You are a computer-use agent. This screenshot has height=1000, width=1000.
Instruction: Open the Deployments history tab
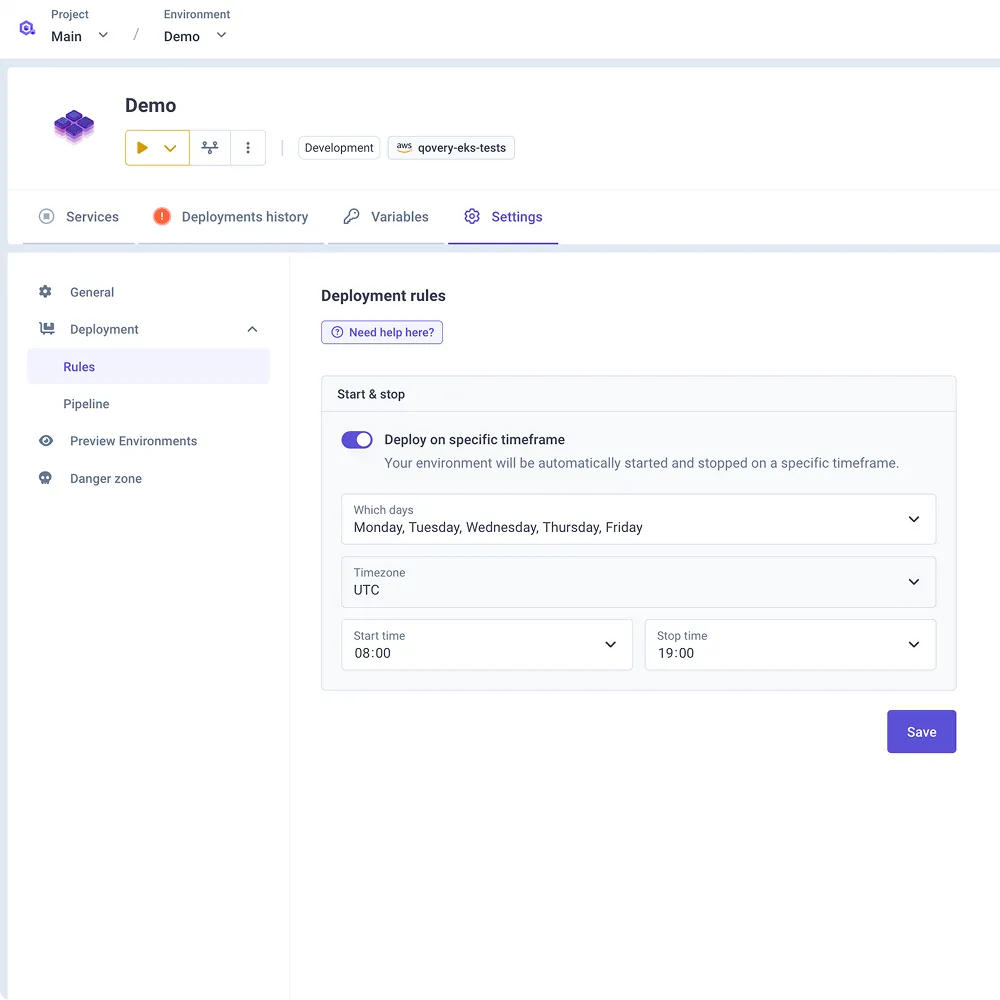(x=231, y=217)
